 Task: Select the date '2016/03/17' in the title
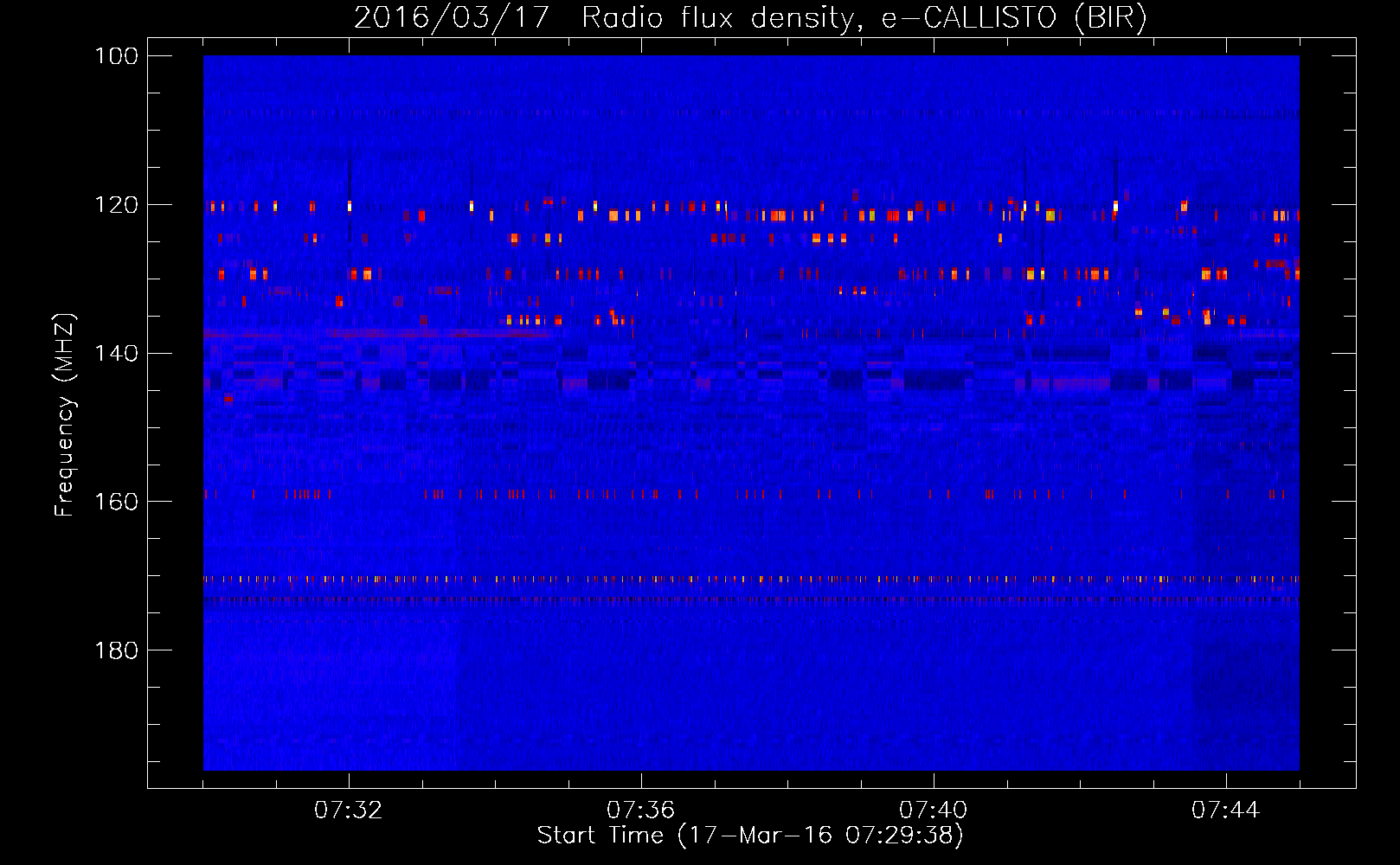452,17
